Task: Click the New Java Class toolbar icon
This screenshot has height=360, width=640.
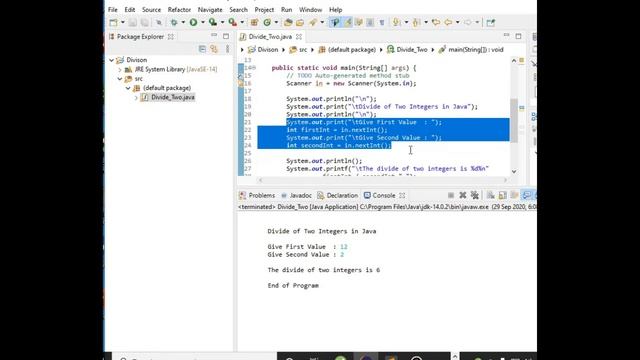Action: tap(267, 22)
